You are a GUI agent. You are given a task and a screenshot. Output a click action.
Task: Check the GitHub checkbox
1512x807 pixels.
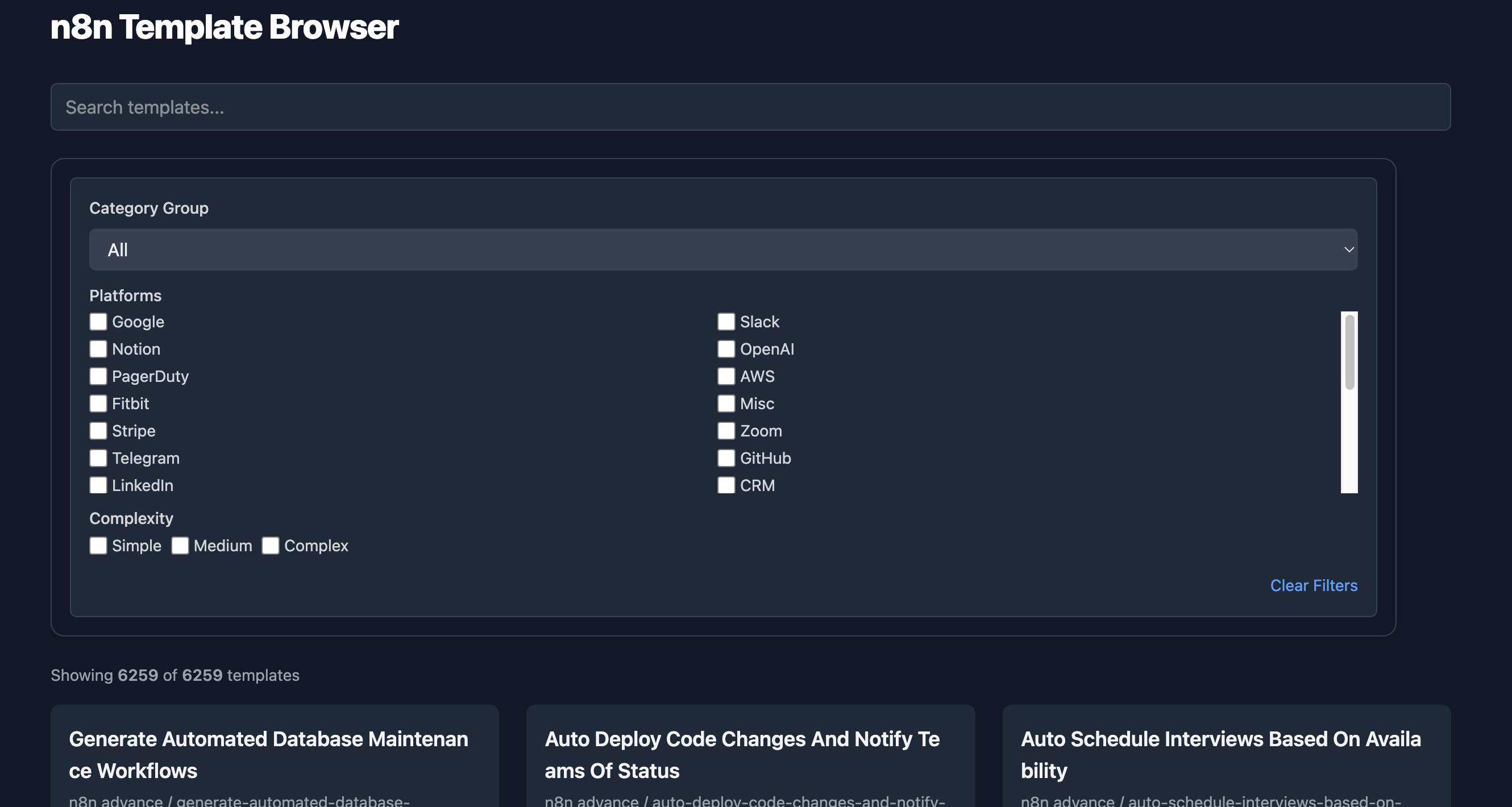(726, 458)
